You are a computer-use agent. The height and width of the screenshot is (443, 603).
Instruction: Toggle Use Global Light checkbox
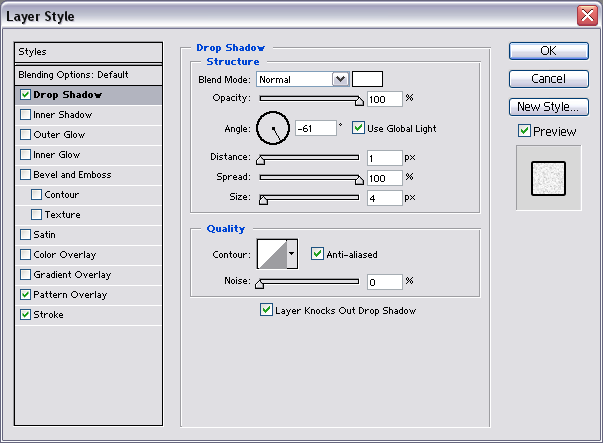click(x=358, y=128)
